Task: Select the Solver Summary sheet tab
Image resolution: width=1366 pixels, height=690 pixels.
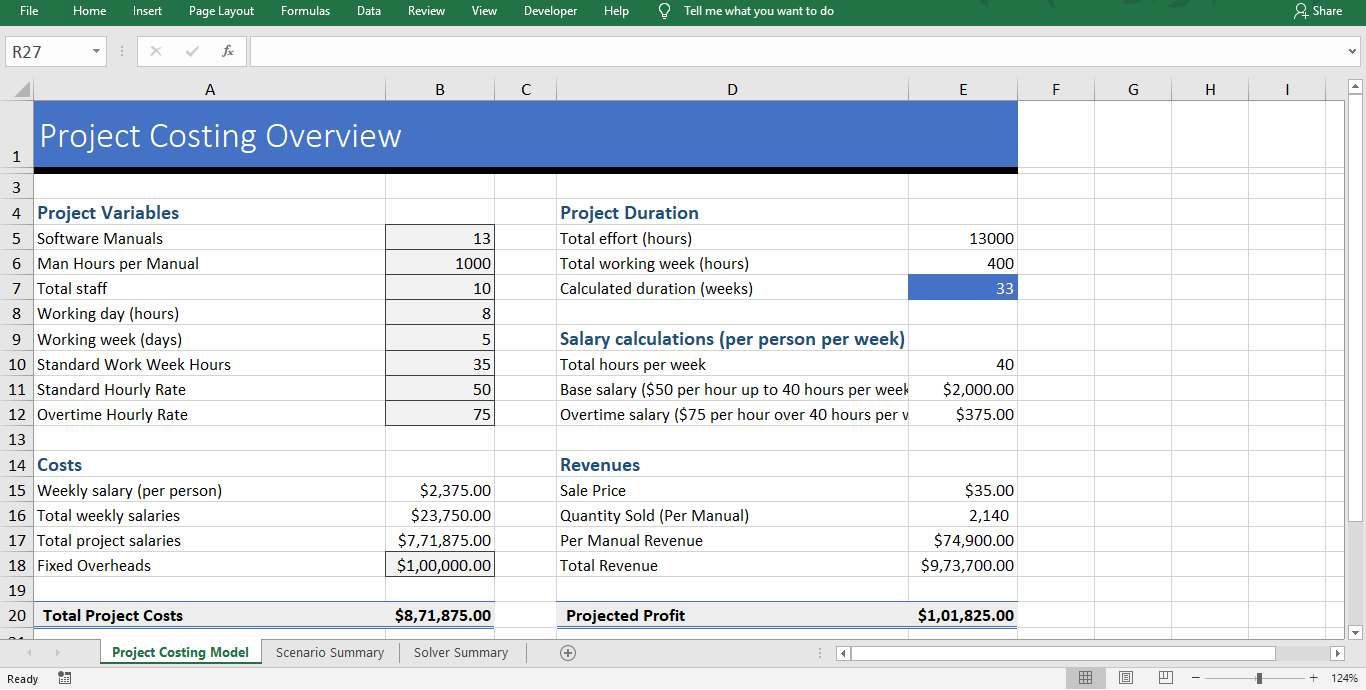Action: tap(460, 652)
